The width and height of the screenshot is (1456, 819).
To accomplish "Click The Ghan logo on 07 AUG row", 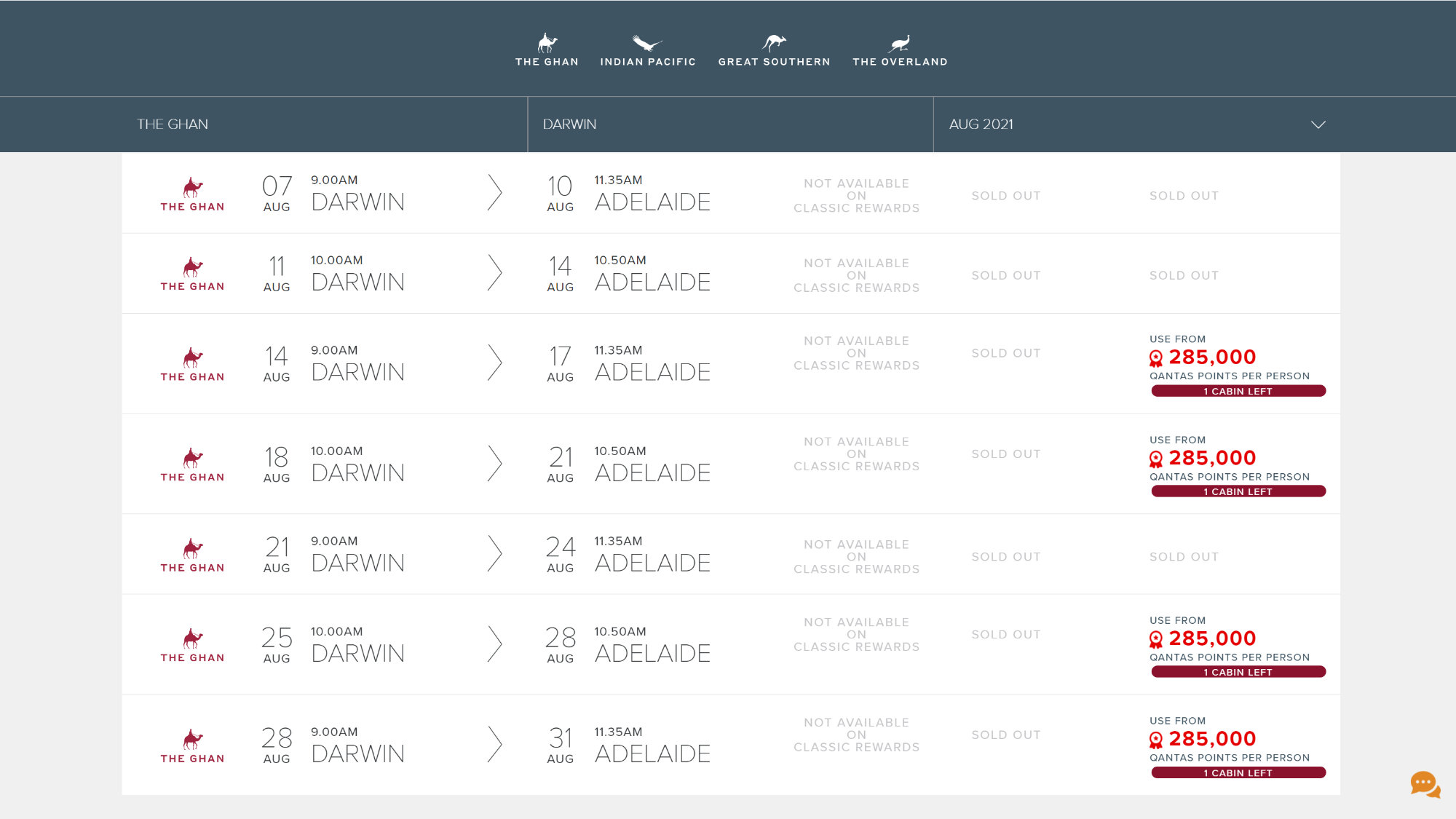I will (x=192, y=194).
